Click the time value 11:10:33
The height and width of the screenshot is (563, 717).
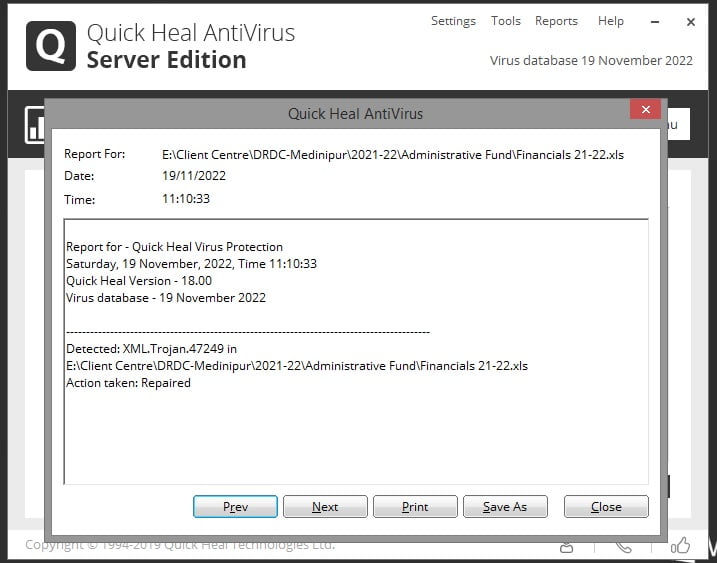(x=186, y=199)
